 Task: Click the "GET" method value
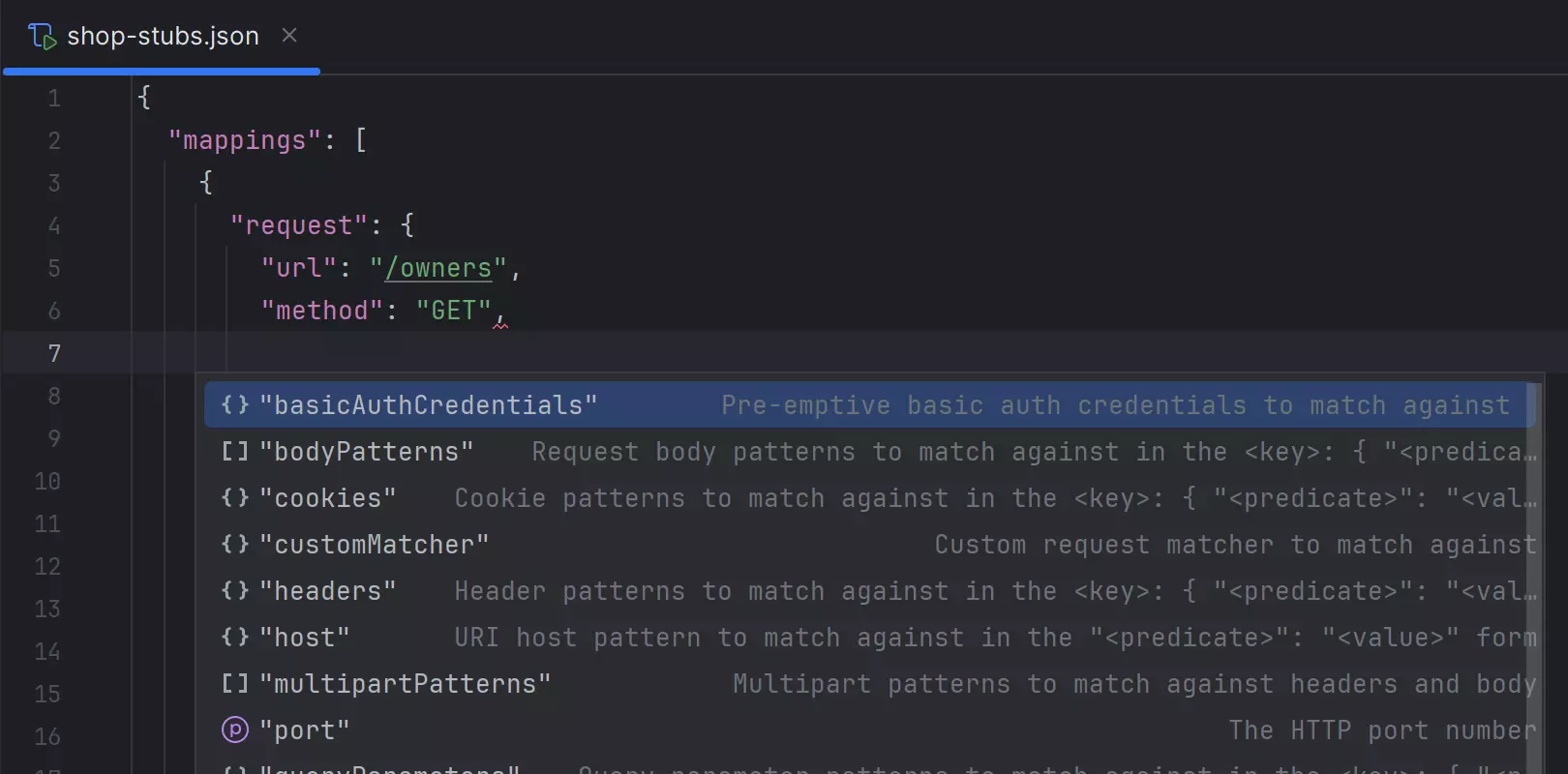(x=453, y=311)
